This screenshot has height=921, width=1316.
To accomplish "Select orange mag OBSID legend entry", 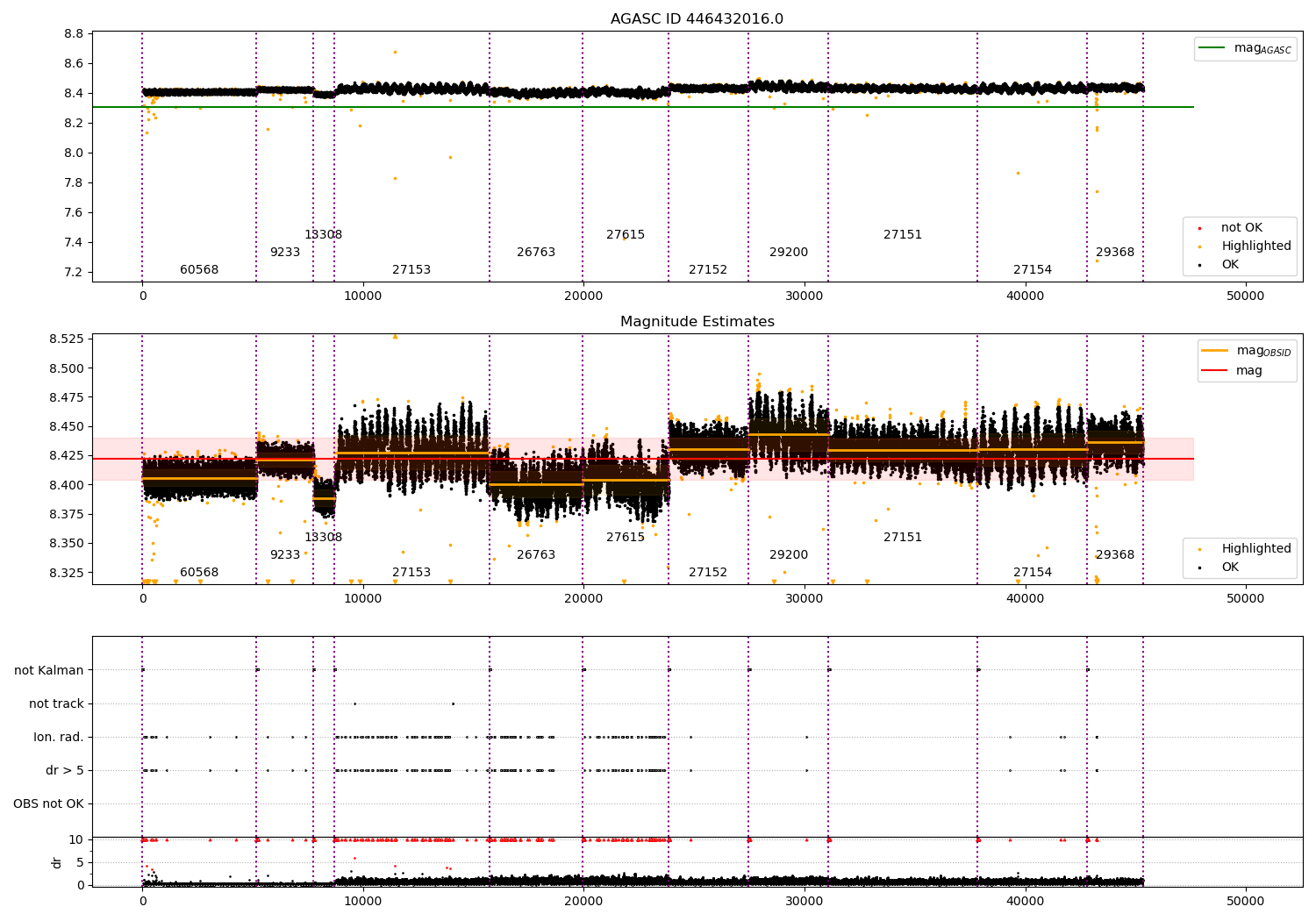I will [x=1246, y=351].
